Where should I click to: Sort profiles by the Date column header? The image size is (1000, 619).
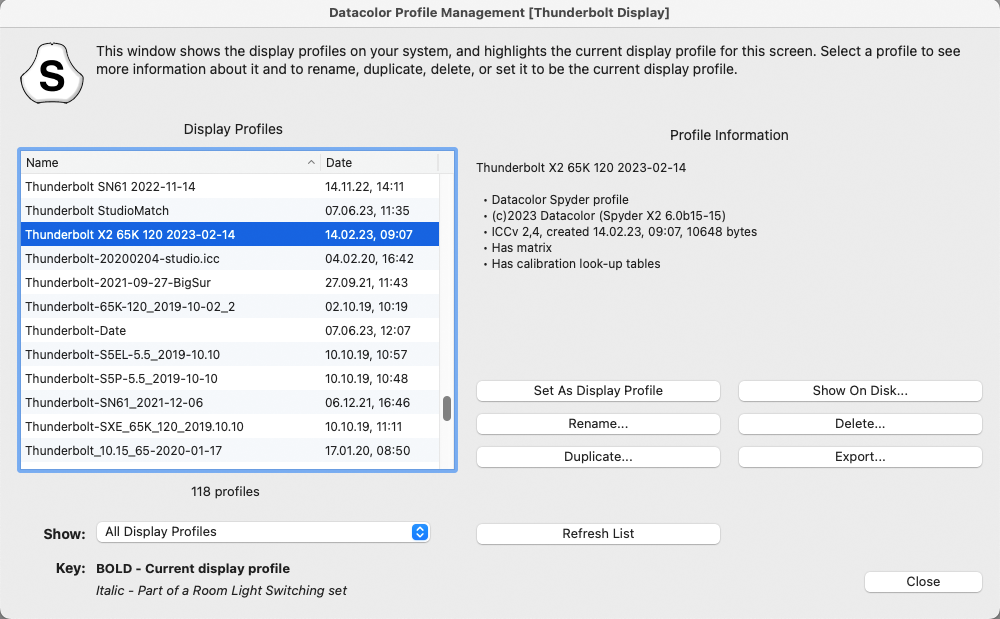coord(379,163)
